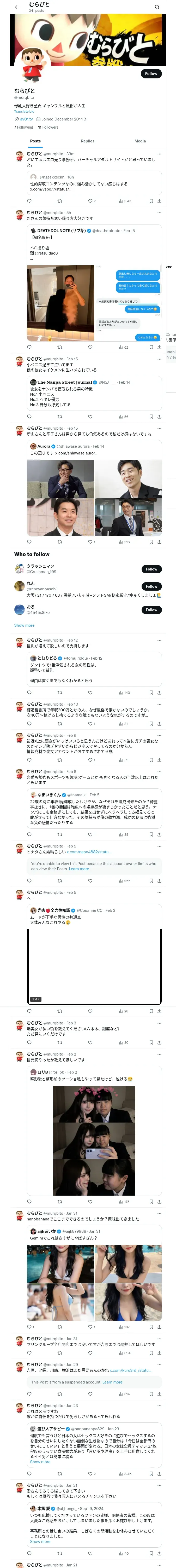
Task: Go back using the top-left arrow
Action: [x=17, y=7]
